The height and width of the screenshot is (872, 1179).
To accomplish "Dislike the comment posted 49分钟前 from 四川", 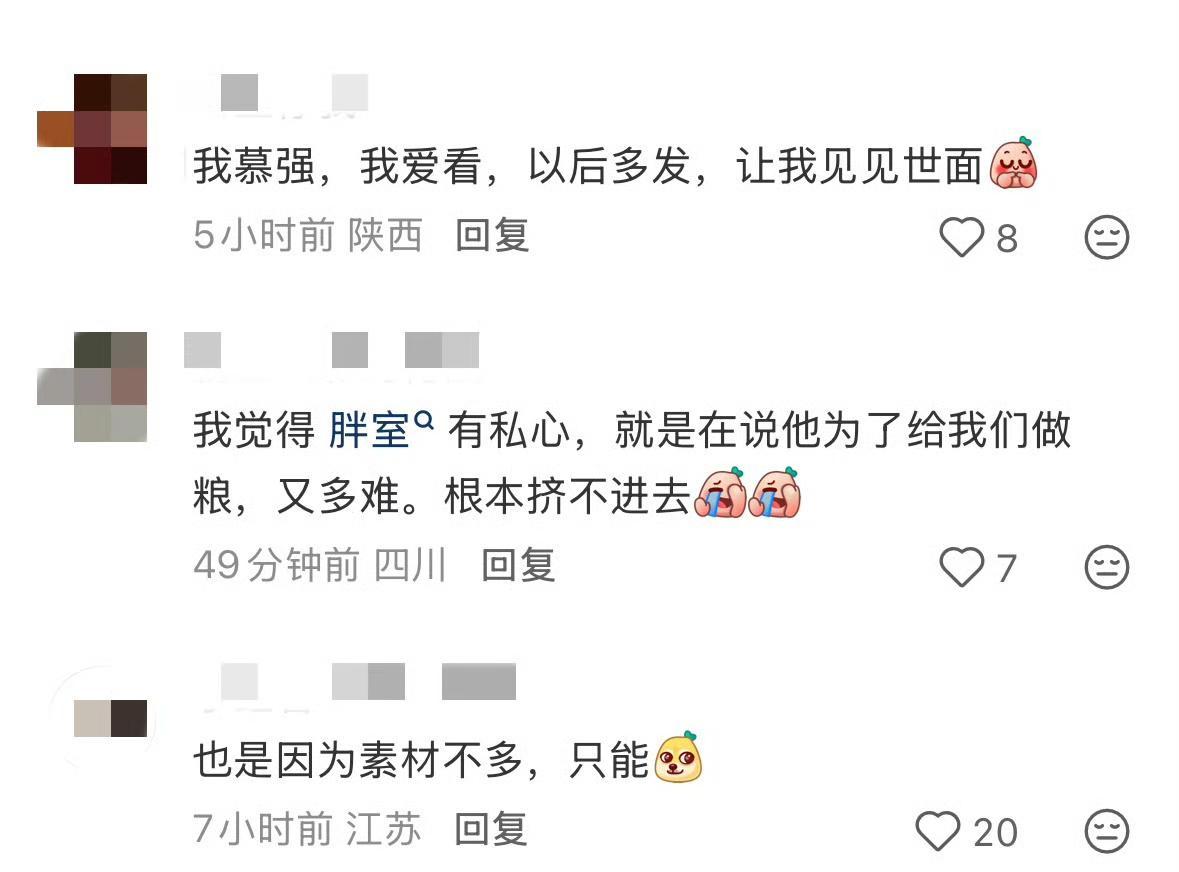I will pyautogui.click(x=1107, y=567).
